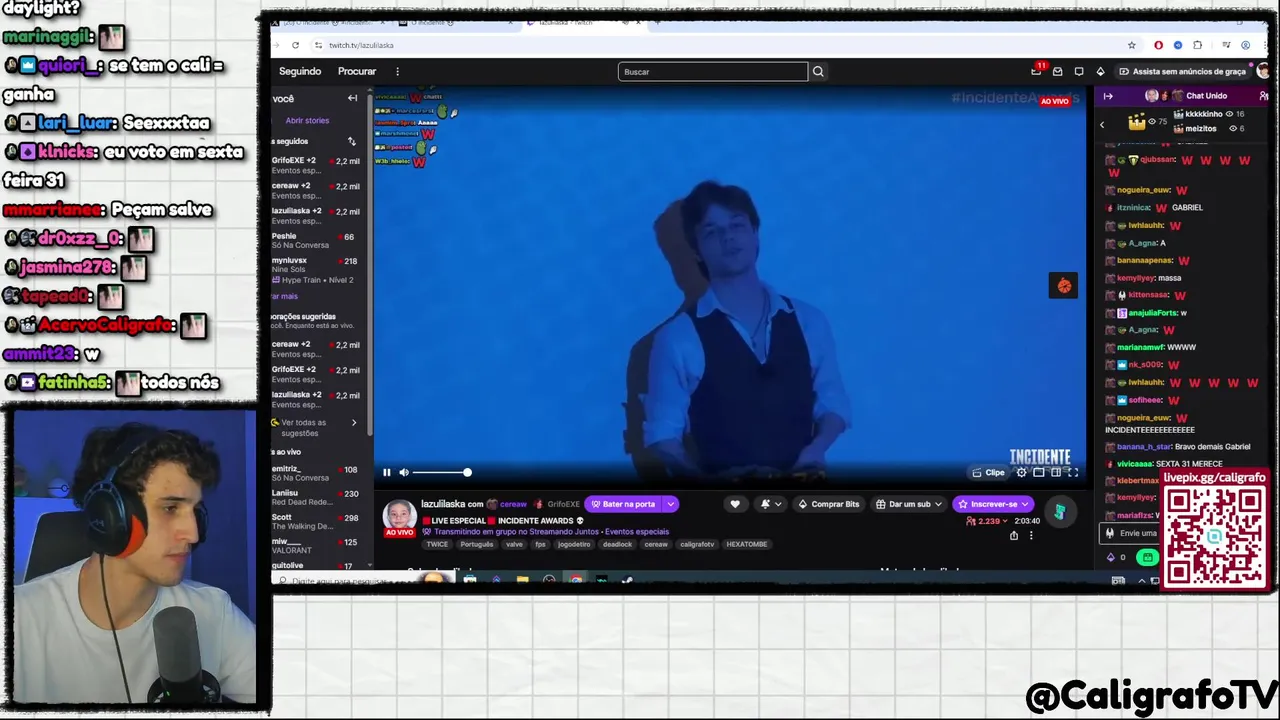Toggle theatre mode in the player

(x=1038, y=472)
